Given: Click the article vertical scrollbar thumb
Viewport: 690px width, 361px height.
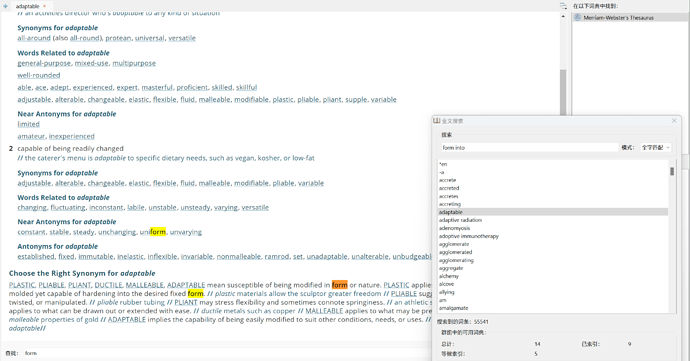Looking at the screenshot, I should point(563,91).
